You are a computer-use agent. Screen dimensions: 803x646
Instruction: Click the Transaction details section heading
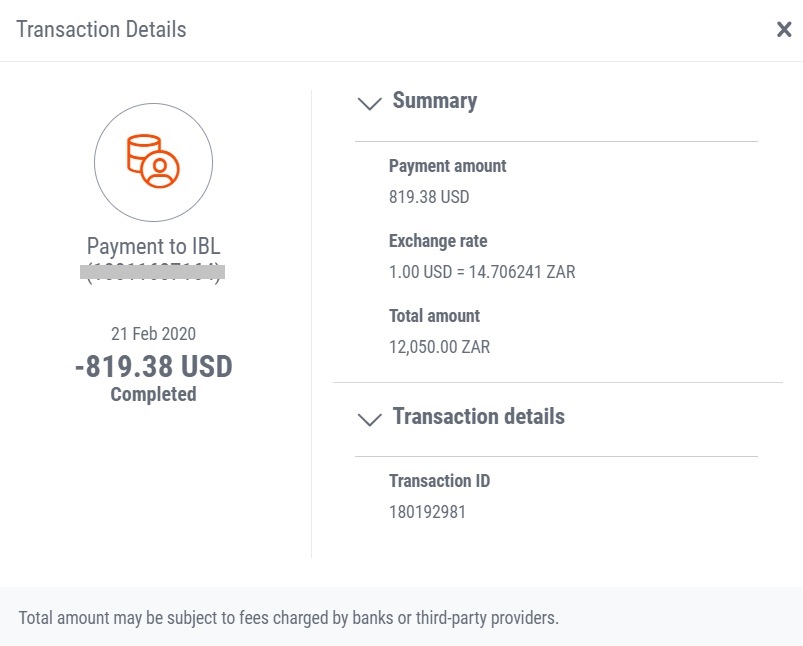pyautogui.click(x=478, y=417)
